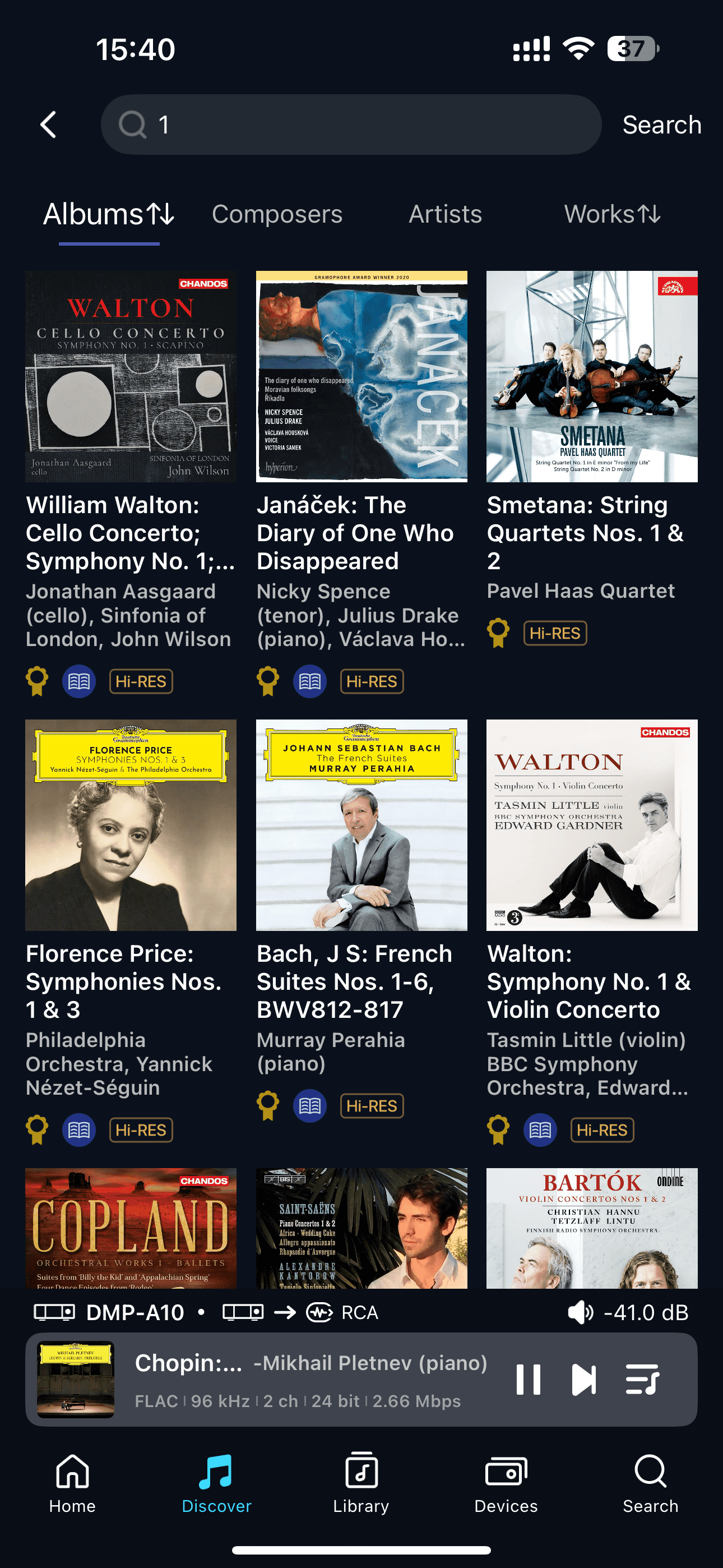Pause the playing Chopin track
The width and height of the screenshot is (723, 1568).
click(x=527, y=1378)
